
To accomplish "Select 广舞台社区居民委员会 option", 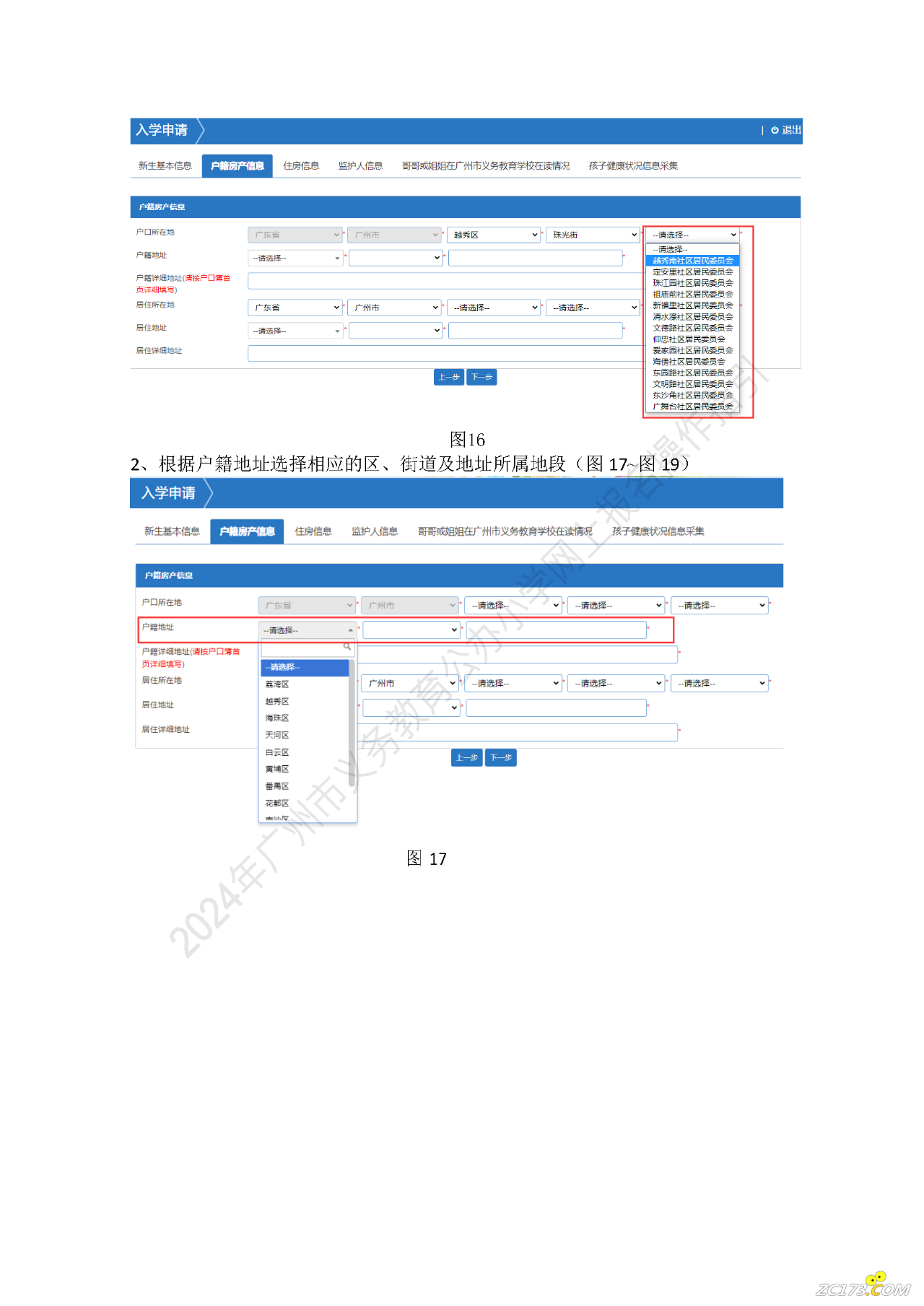I will tap(692, 406).
